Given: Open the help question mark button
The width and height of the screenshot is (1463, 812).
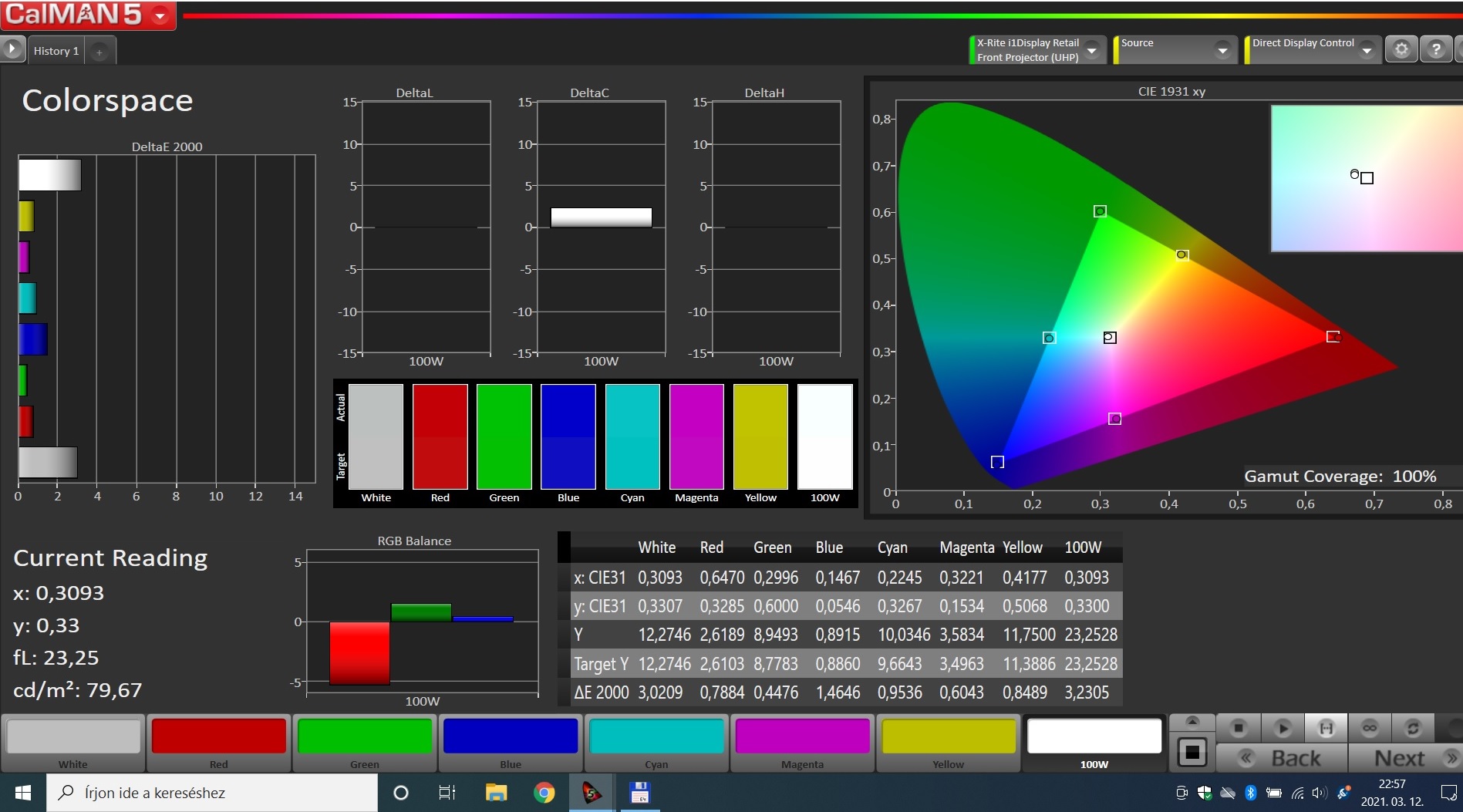Looking at the screenshot, I should coord(1435,50).
